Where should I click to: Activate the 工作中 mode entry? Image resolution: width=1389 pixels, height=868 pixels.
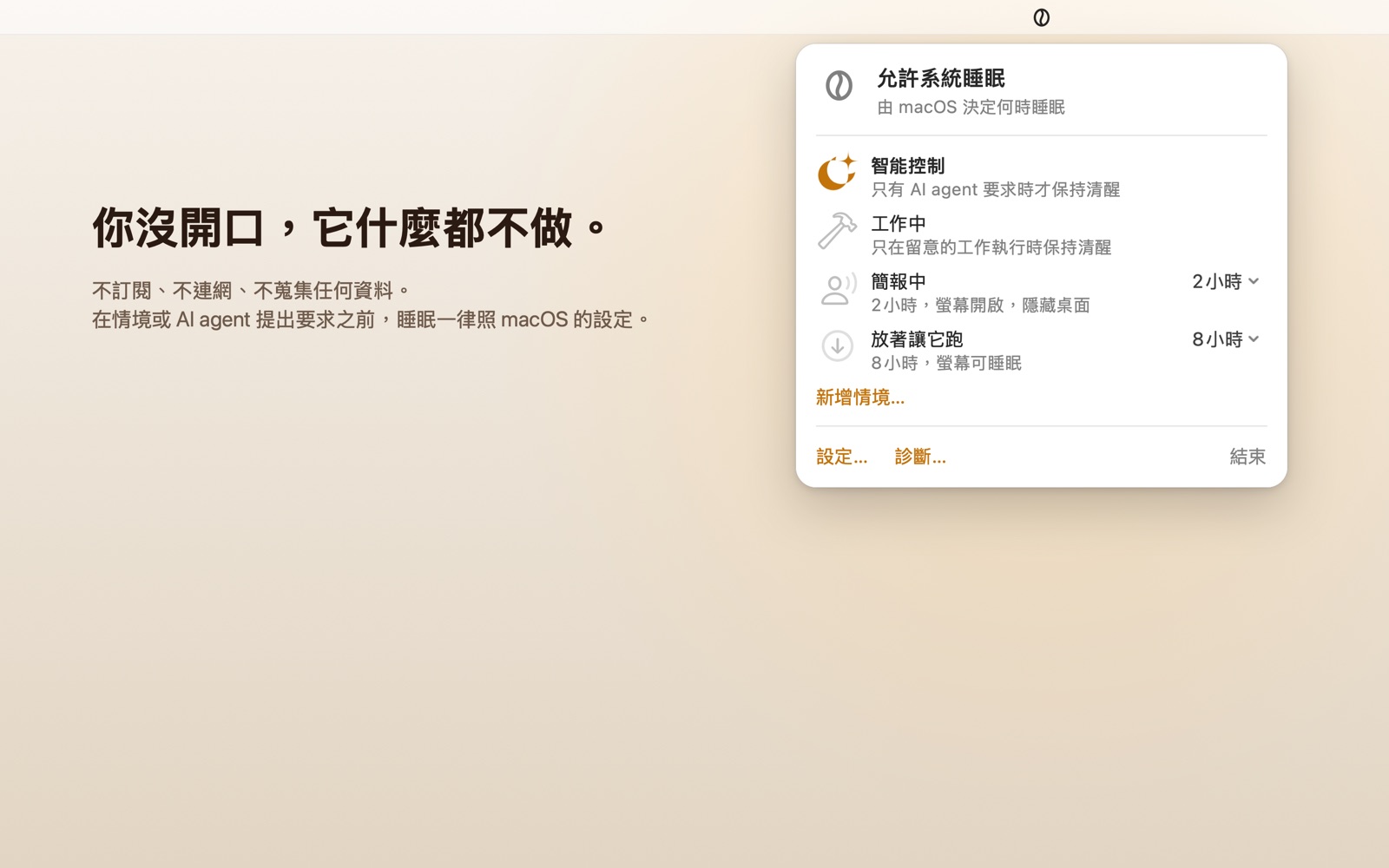pyautogui.click(x=1041, y=234)
